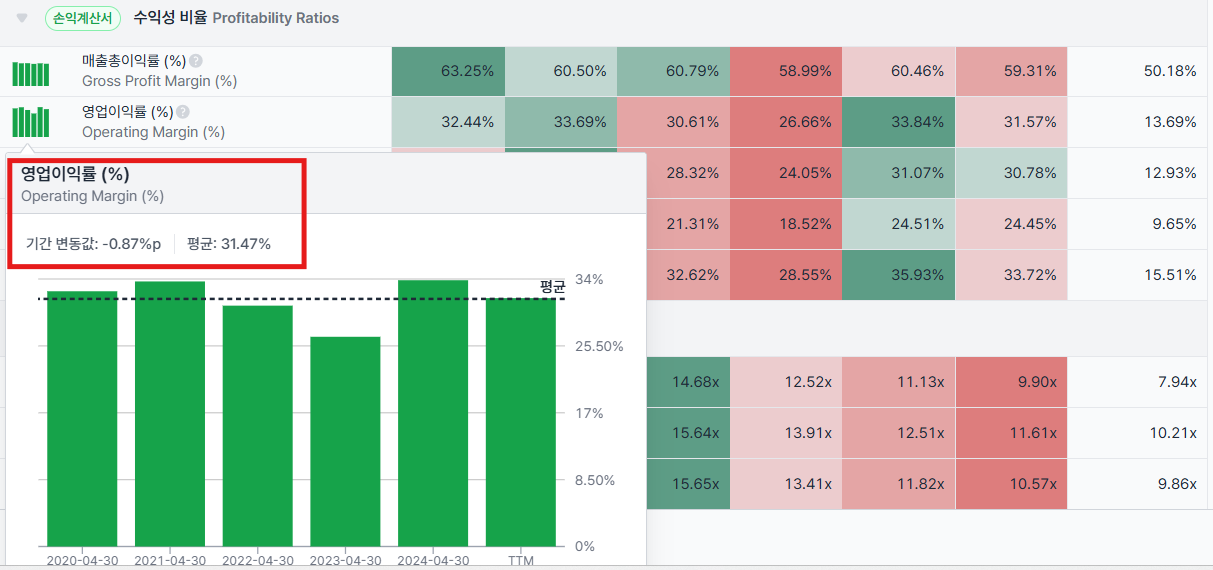Collapse the Profitability Ratios section triangle
1213x570 pixels.
pos(22,18)
